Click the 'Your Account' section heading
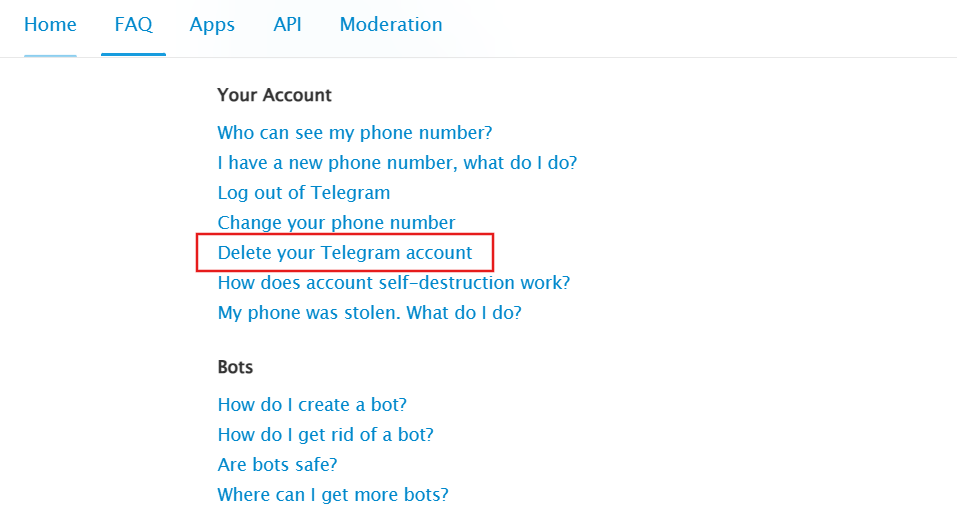 [274, 95]
